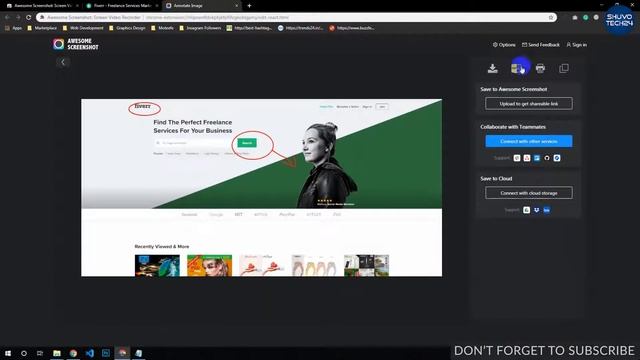Click the Awesome Screenshot logo
Viewport: 640px width, 360px height.
coord(76,44)
